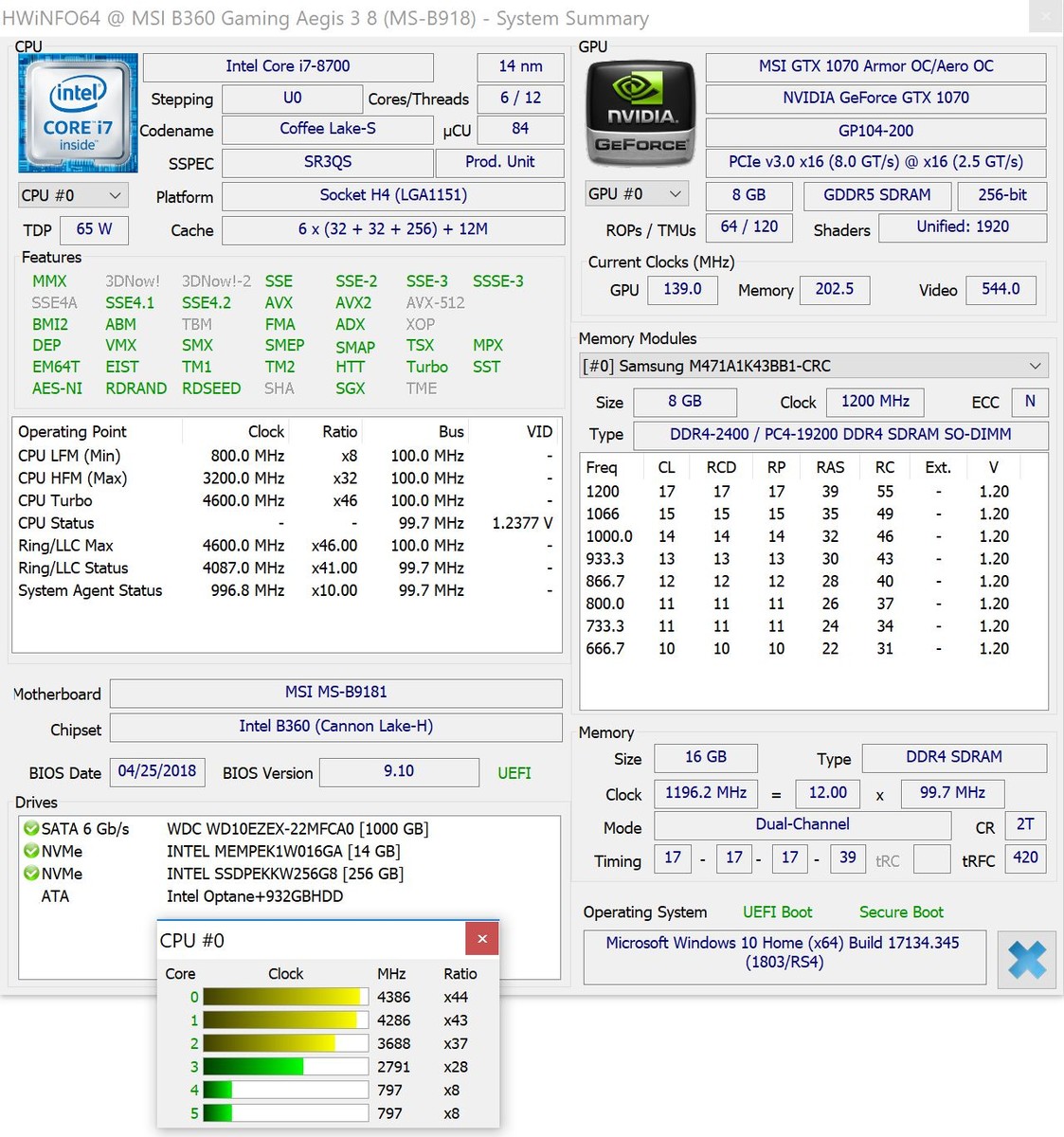1064x1137 pixels.
Task: Click the RDSEED feature flag
Action: (x=211, y=388)
